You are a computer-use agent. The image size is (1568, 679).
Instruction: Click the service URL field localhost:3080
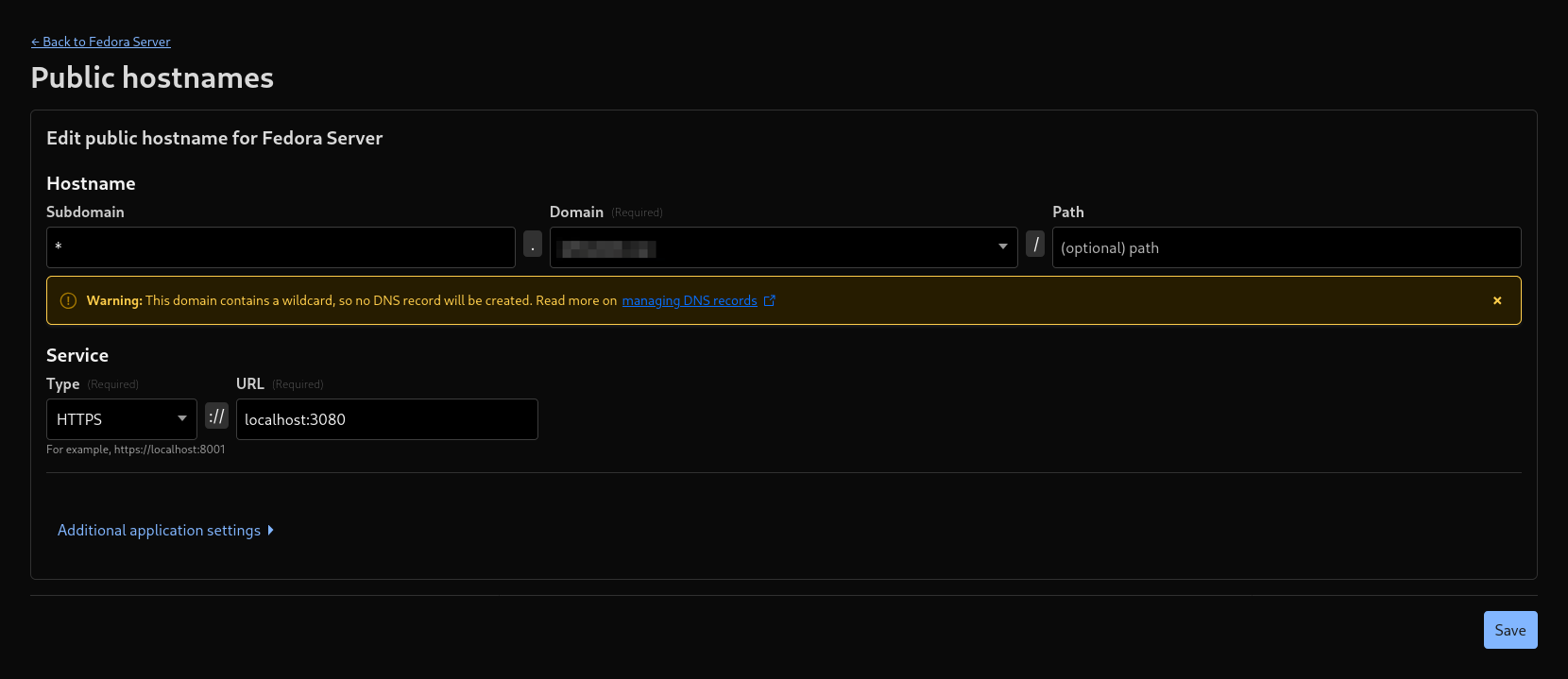click(x=387, y=419)
